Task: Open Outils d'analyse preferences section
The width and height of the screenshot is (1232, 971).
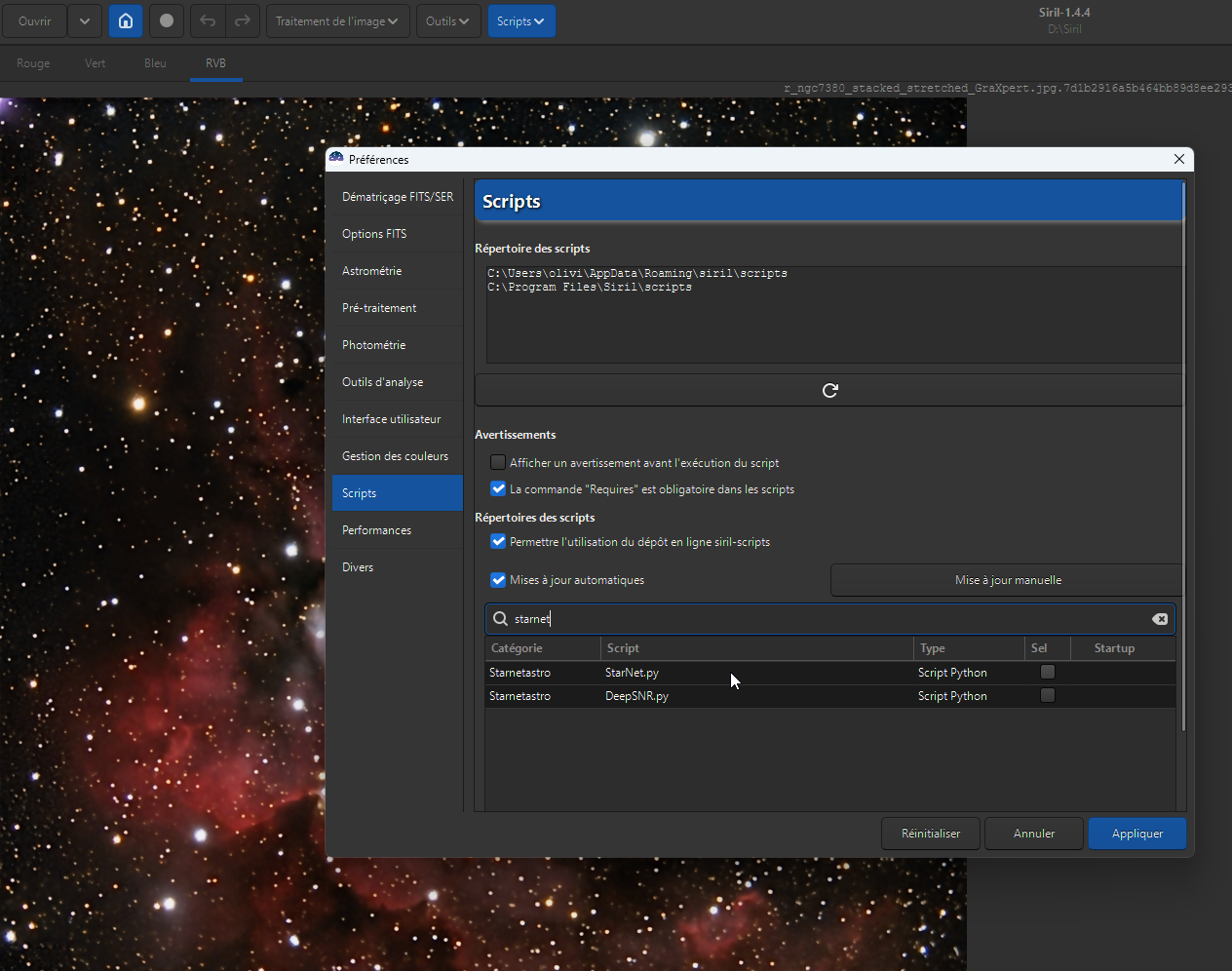Action: 398,382
